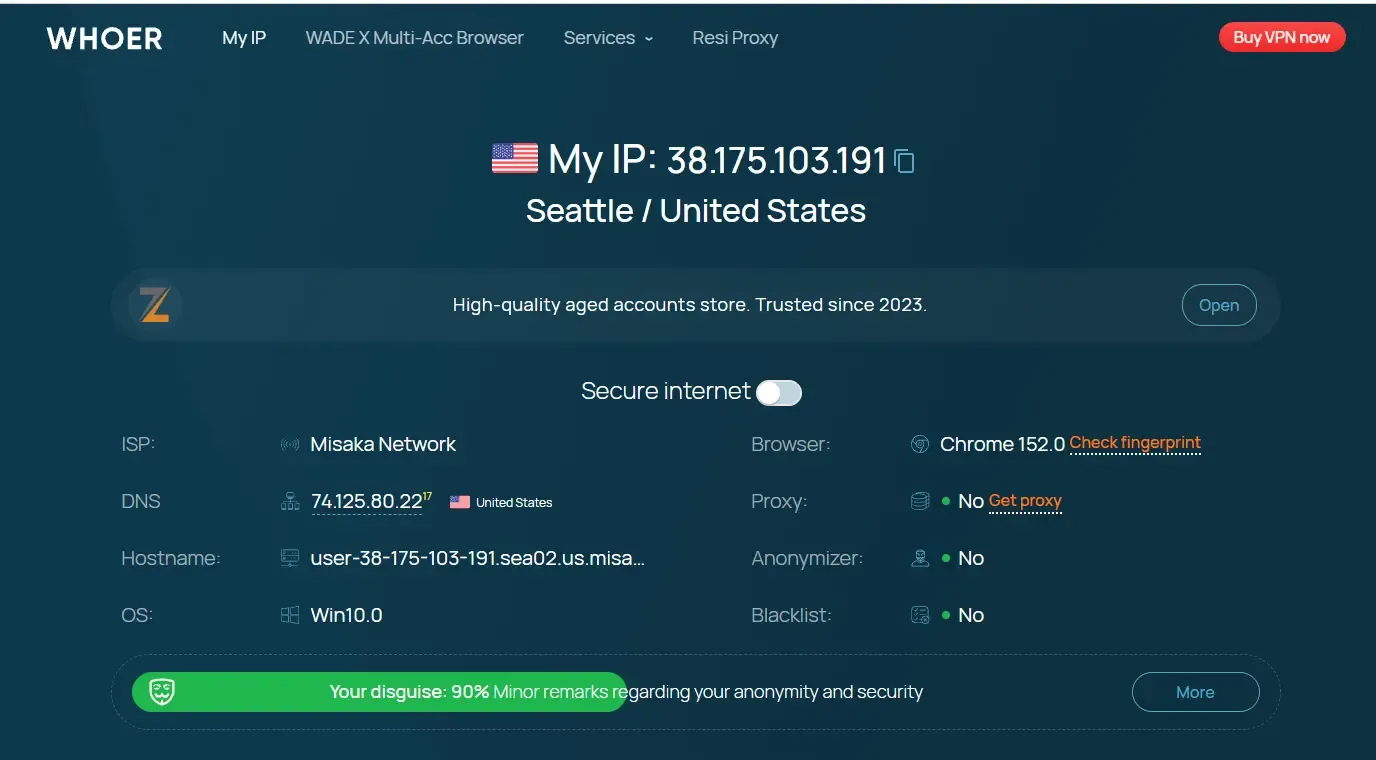Expand the Services dropdown menu

coord(608,38)
